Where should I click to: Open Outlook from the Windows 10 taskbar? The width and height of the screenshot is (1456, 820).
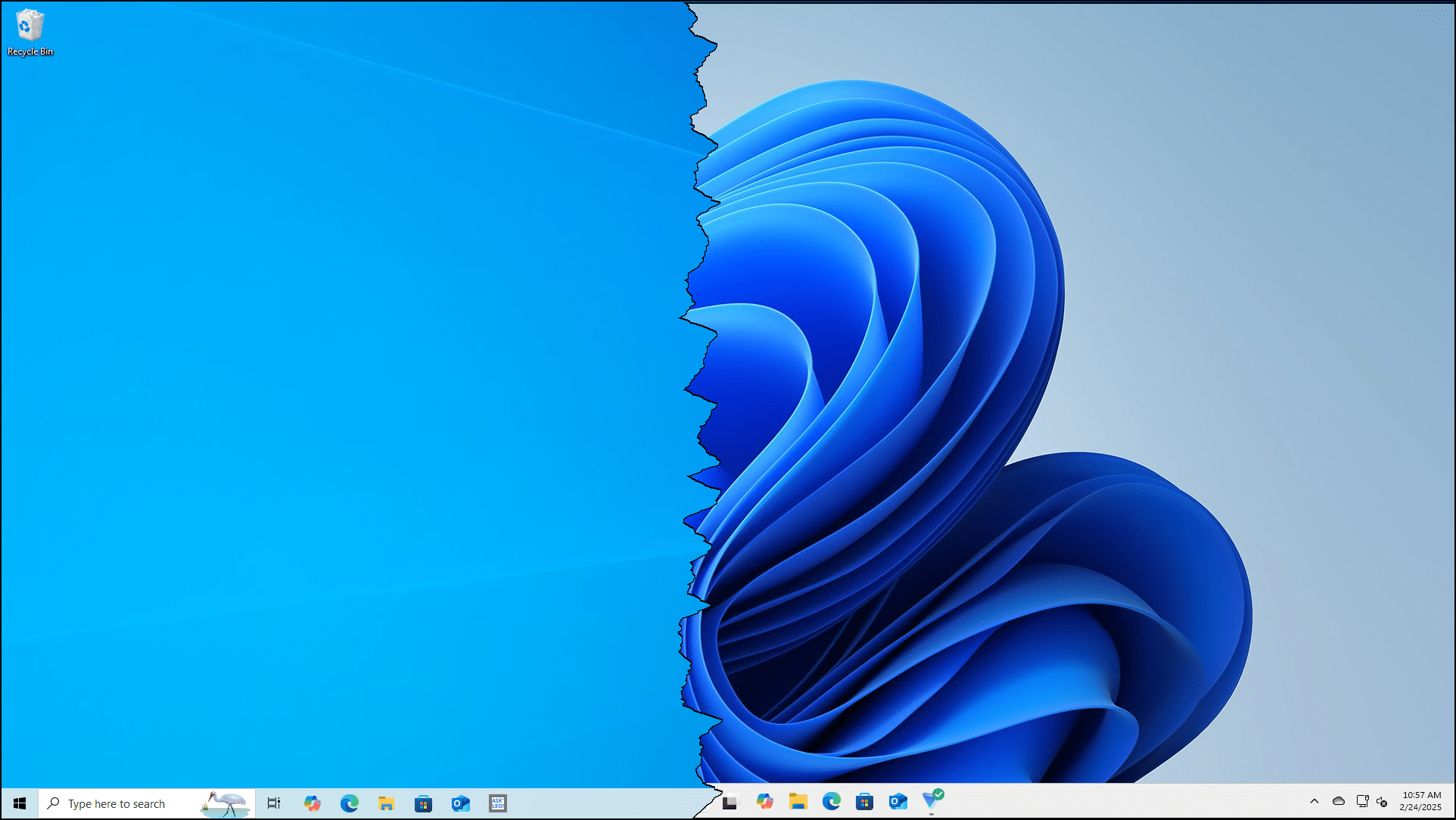click(460, 803)
